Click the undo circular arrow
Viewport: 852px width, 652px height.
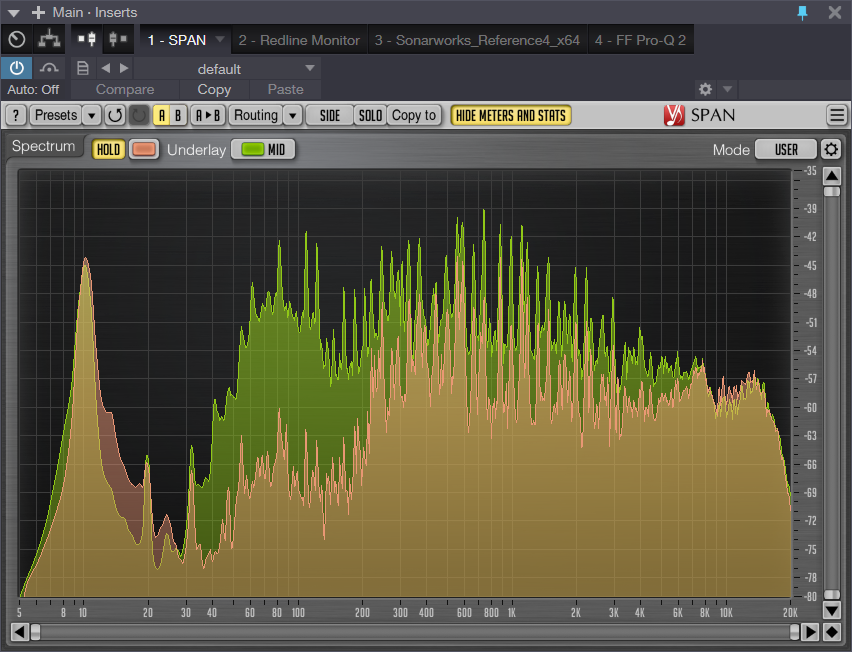tap(115, 115)
